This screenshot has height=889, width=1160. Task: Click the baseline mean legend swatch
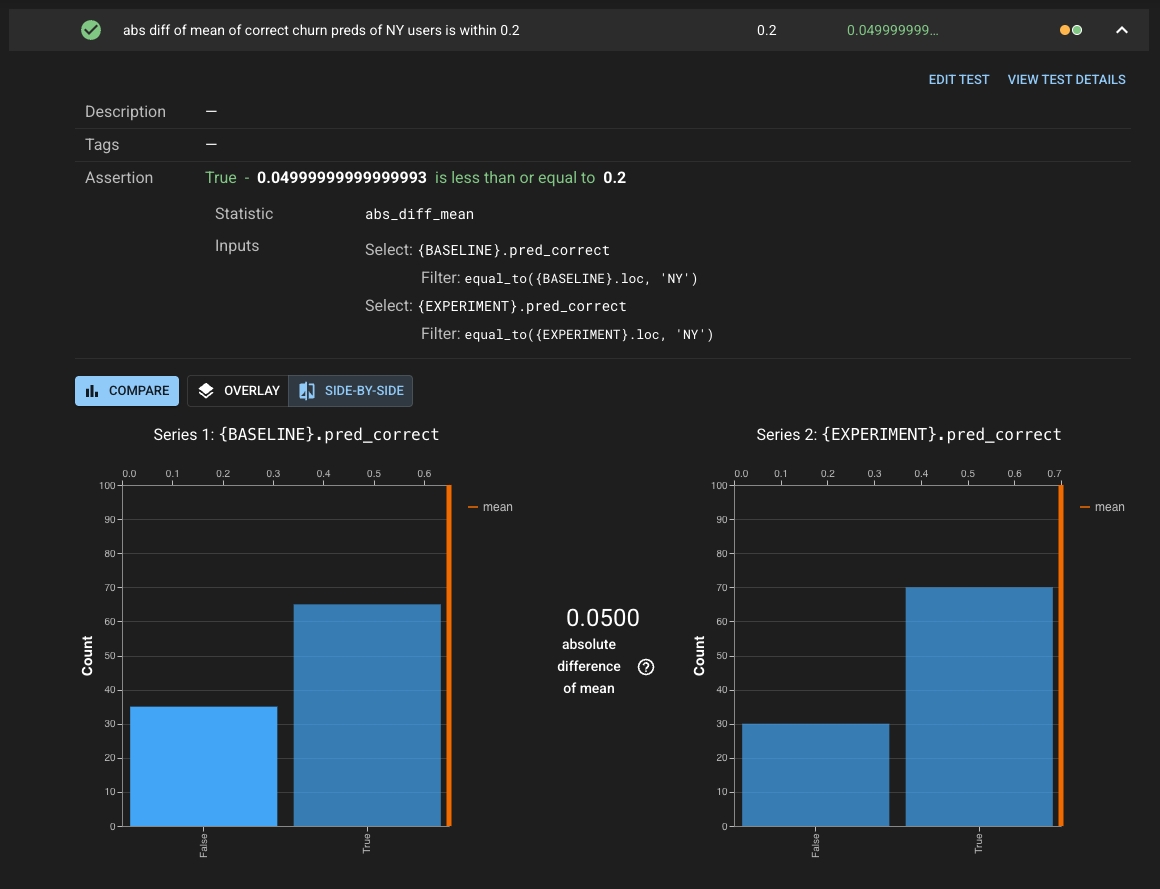[473, 507]
